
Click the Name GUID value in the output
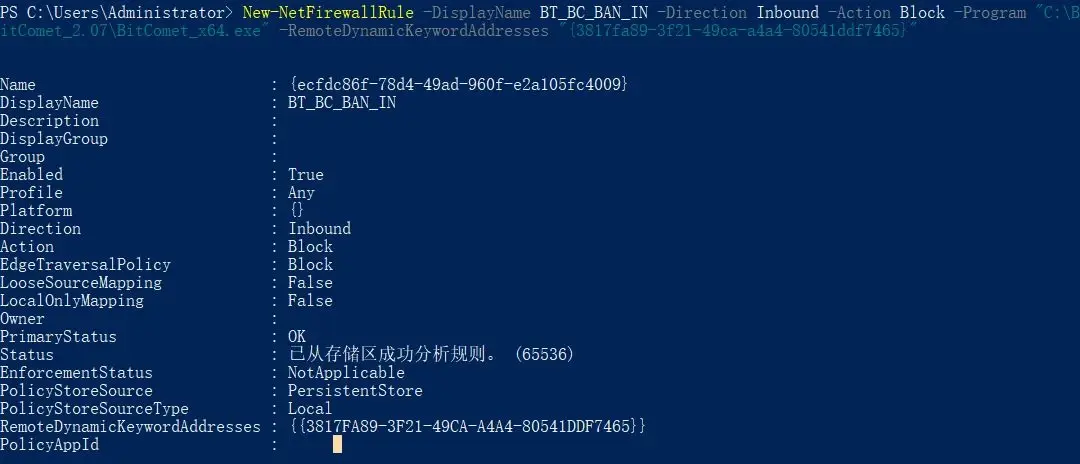pos(458,85)
